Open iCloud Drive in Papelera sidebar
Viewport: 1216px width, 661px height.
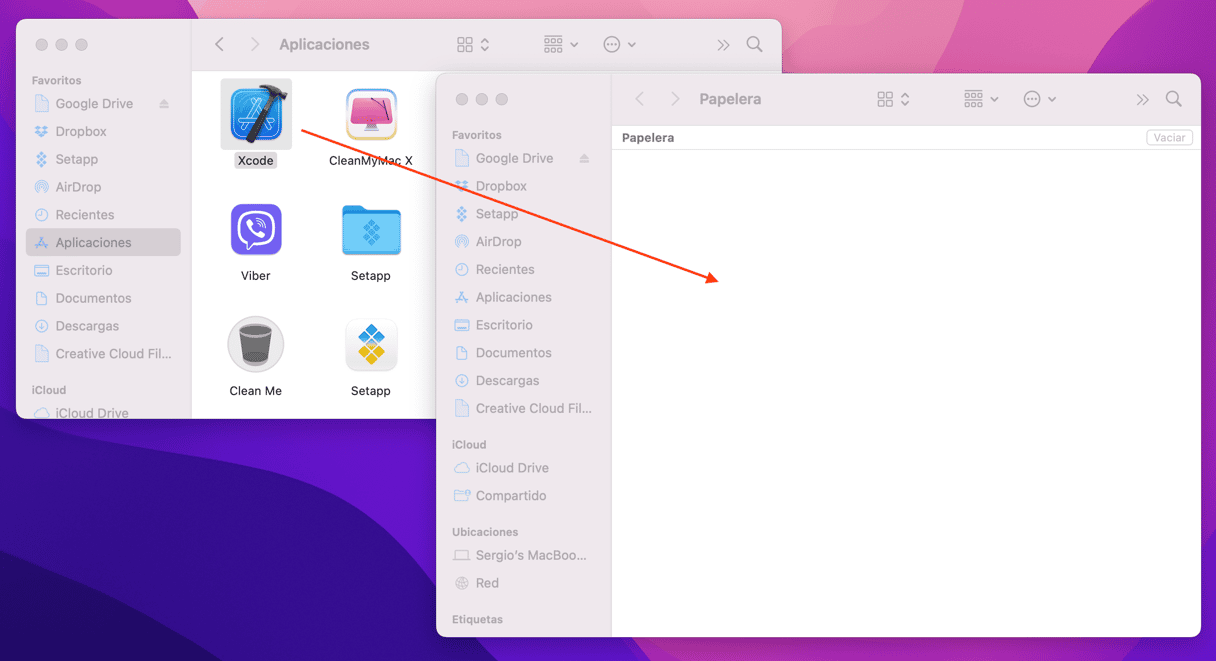(x=511, y=468)
